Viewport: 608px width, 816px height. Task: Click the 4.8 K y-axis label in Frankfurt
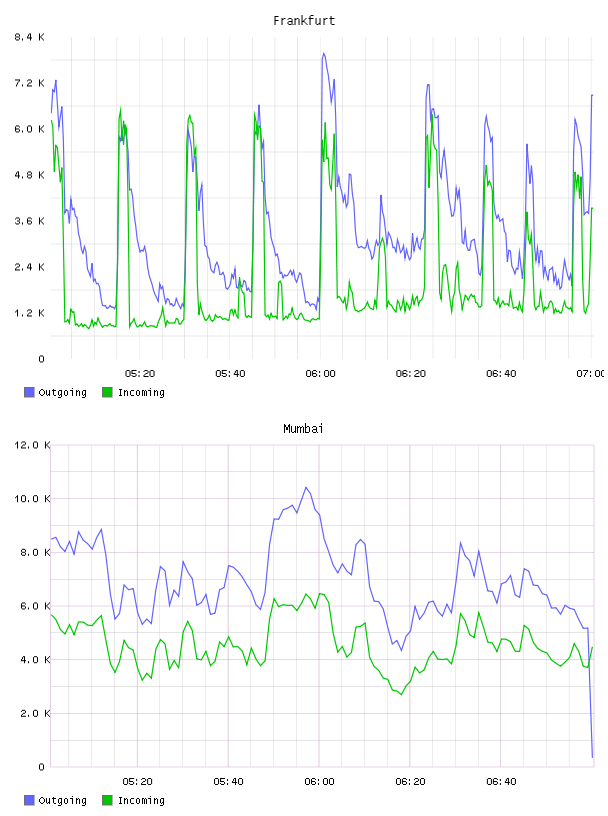(30, 175)
